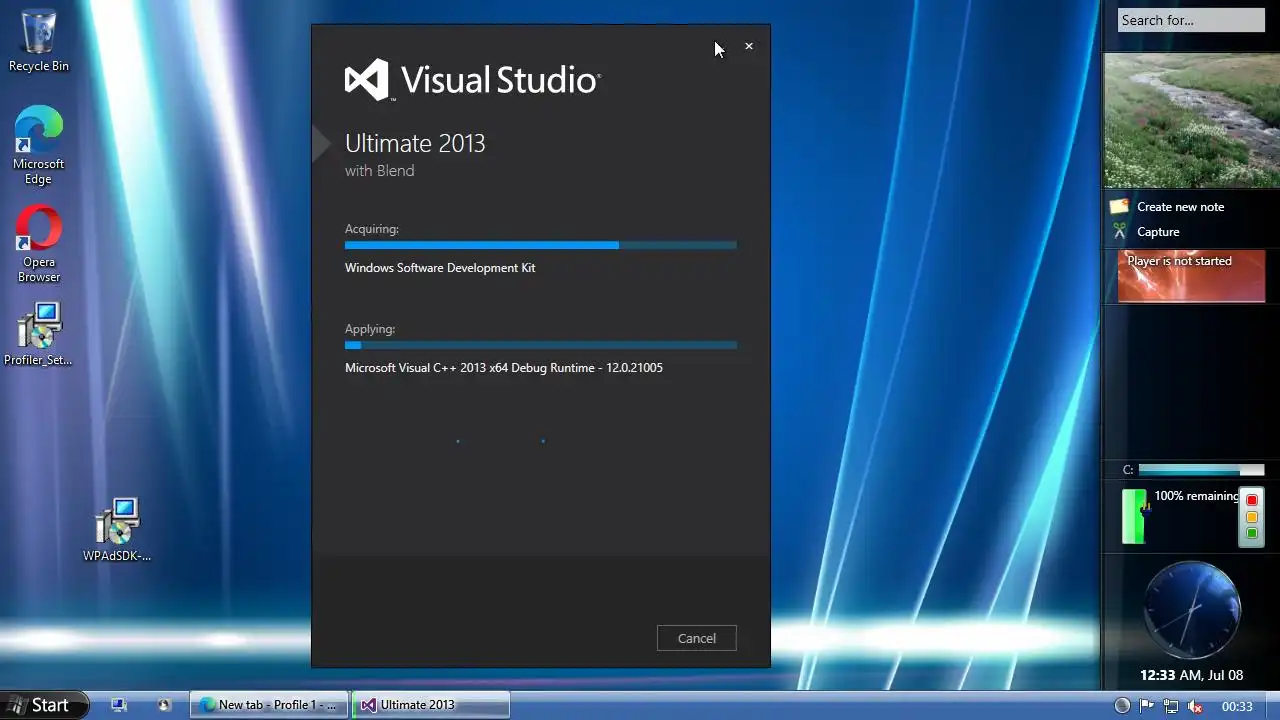This screenshot has height=720, width=1280.
Task: Click the stream landscape slideshow picture
Action: pos(1191,121)
